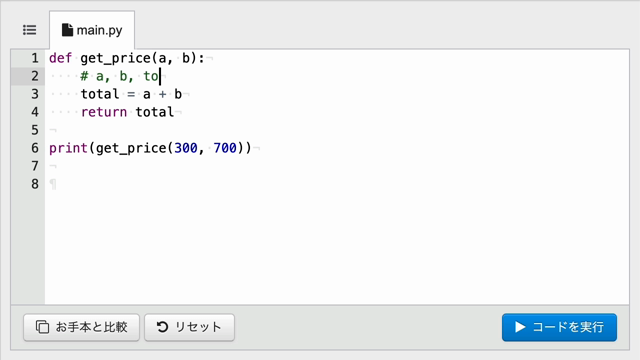
Task: Select the main.py tab
Action: [92, 30]
